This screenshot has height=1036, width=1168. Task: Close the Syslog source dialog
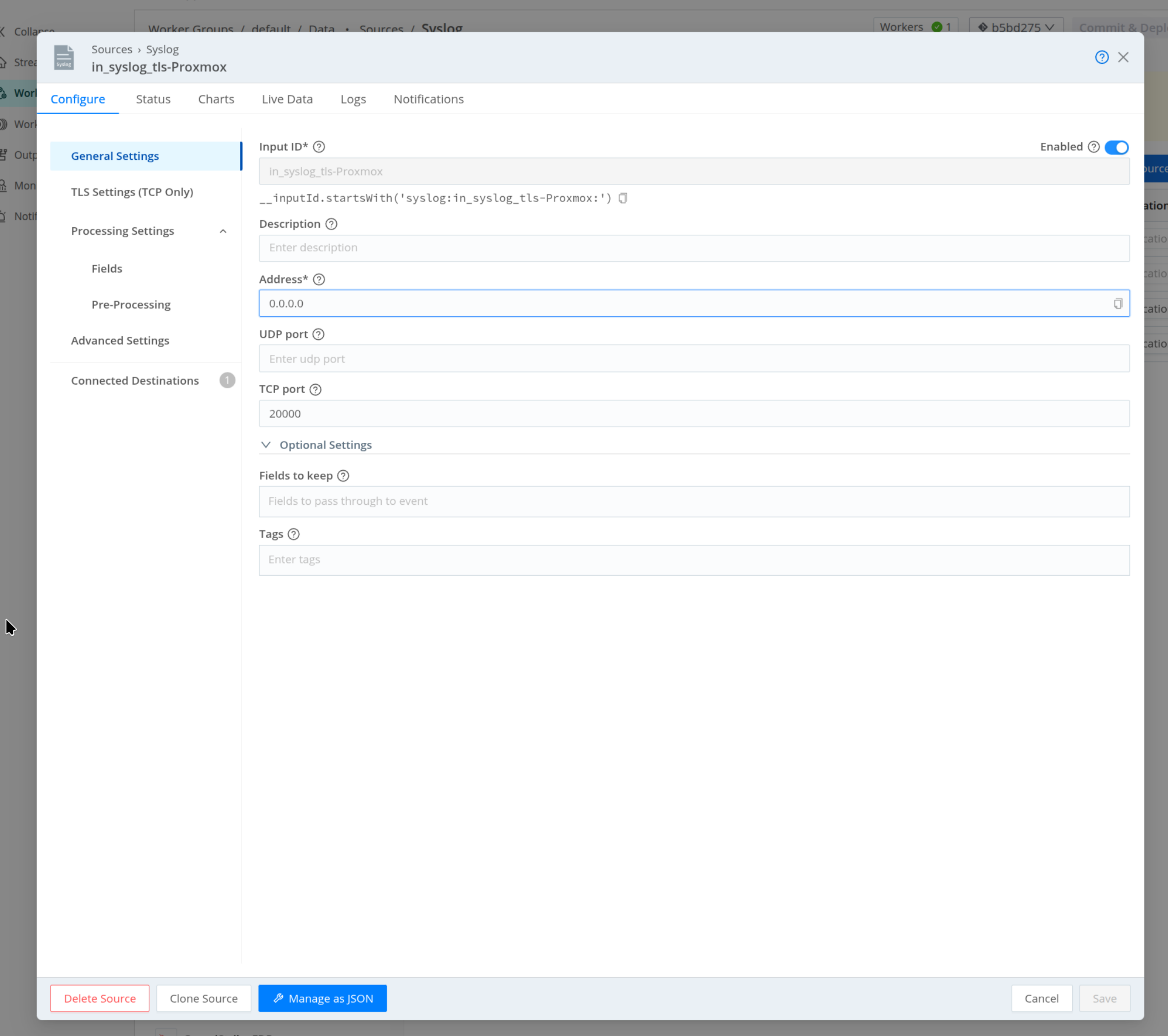point(1123,57)
